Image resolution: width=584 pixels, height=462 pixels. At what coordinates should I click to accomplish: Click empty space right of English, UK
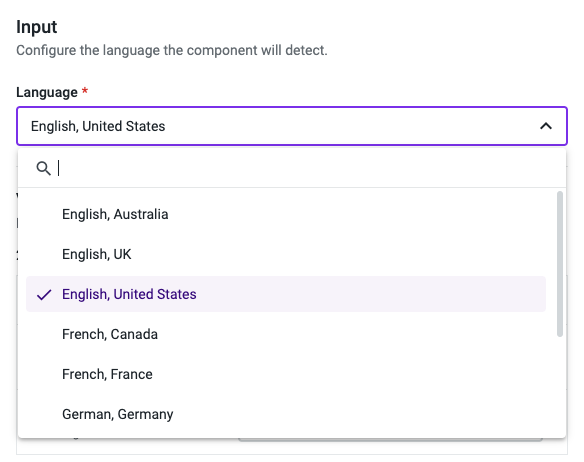pos(335,254)
